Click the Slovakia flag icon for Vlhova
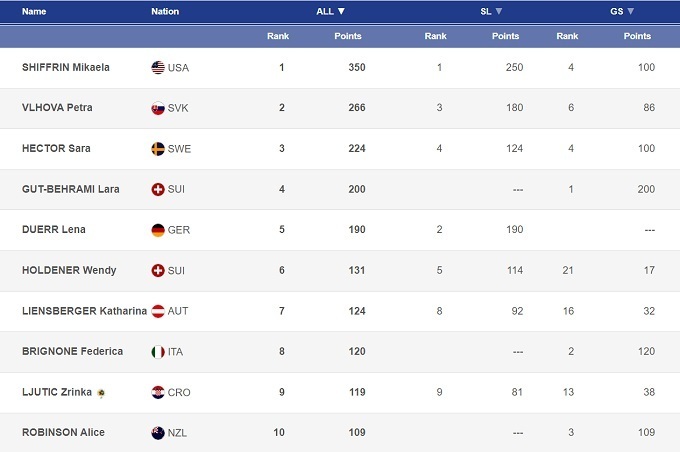Screen dimensions: 680x452 click(x=157, y=108)
